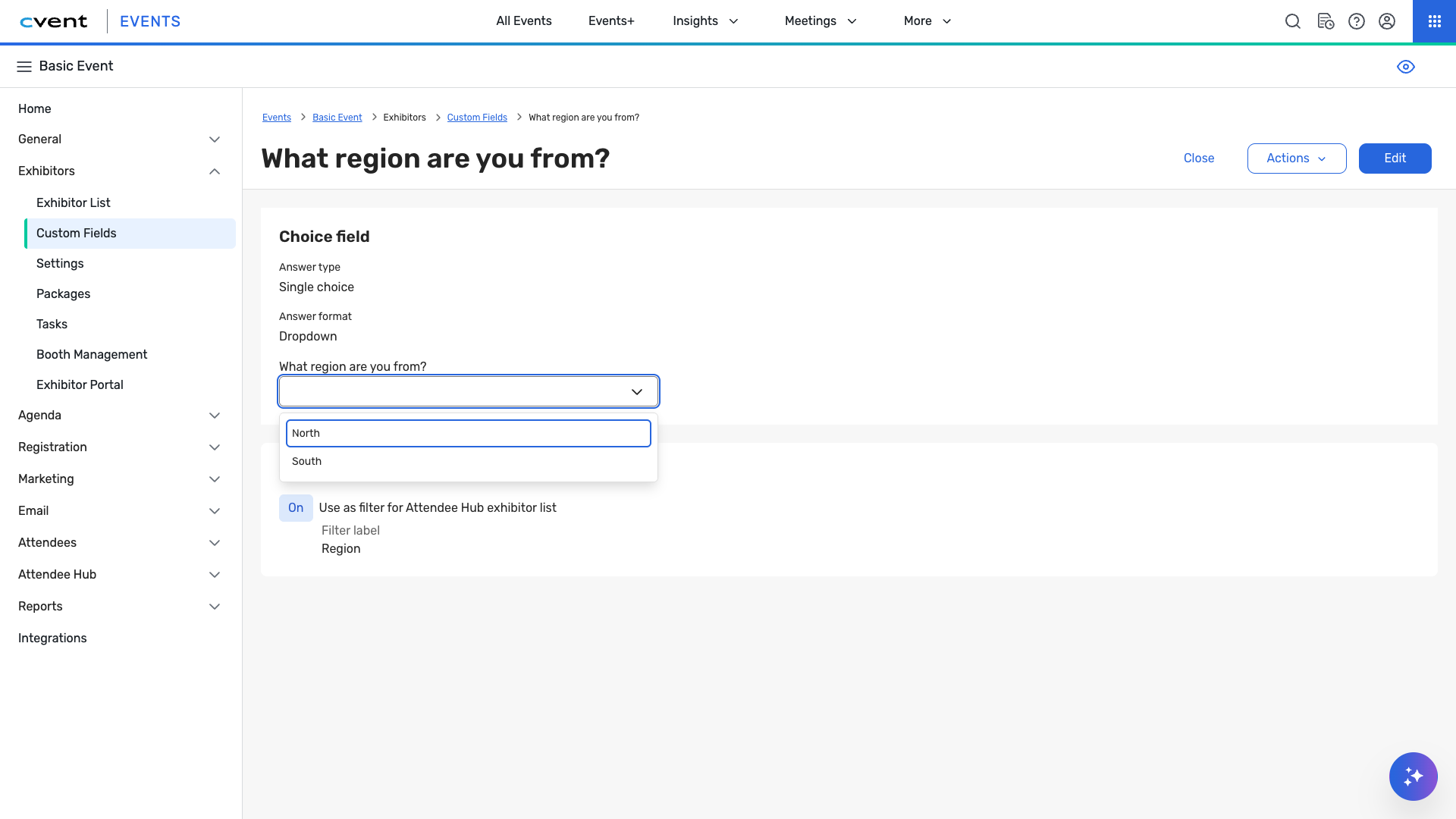Toggle the Attendee Hub filter switch On

[x=296, y=508]
